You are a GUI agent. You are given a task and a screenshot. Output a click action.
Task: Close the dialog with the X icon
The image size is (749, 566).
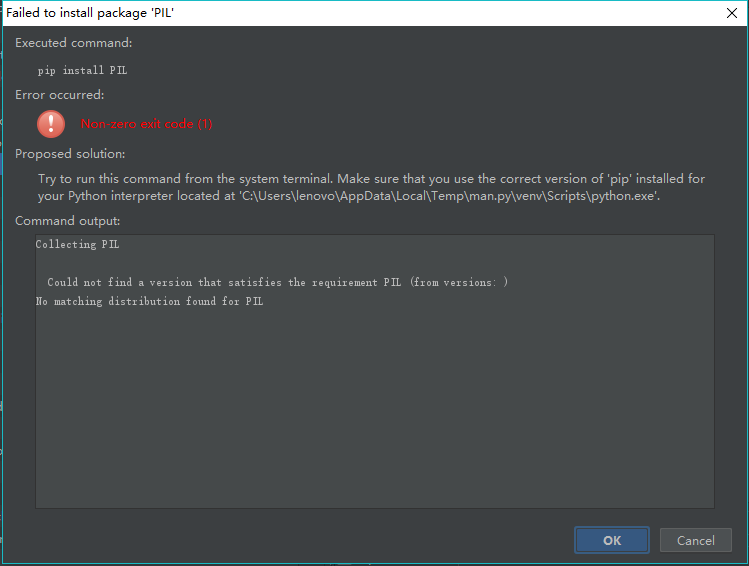pyautogui.click(x=731, y=13)
